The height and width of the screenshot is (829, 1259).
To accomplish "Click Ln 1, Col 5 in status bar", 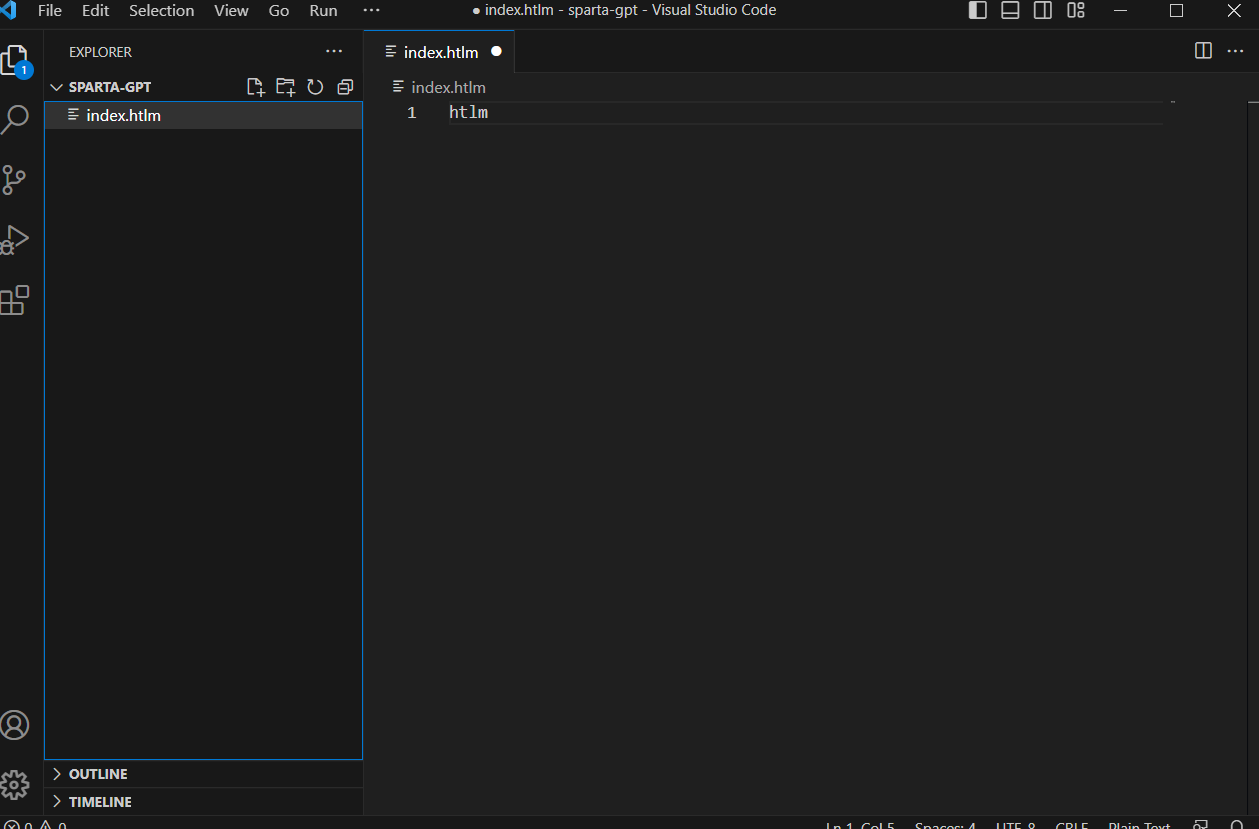I will 860,825.
